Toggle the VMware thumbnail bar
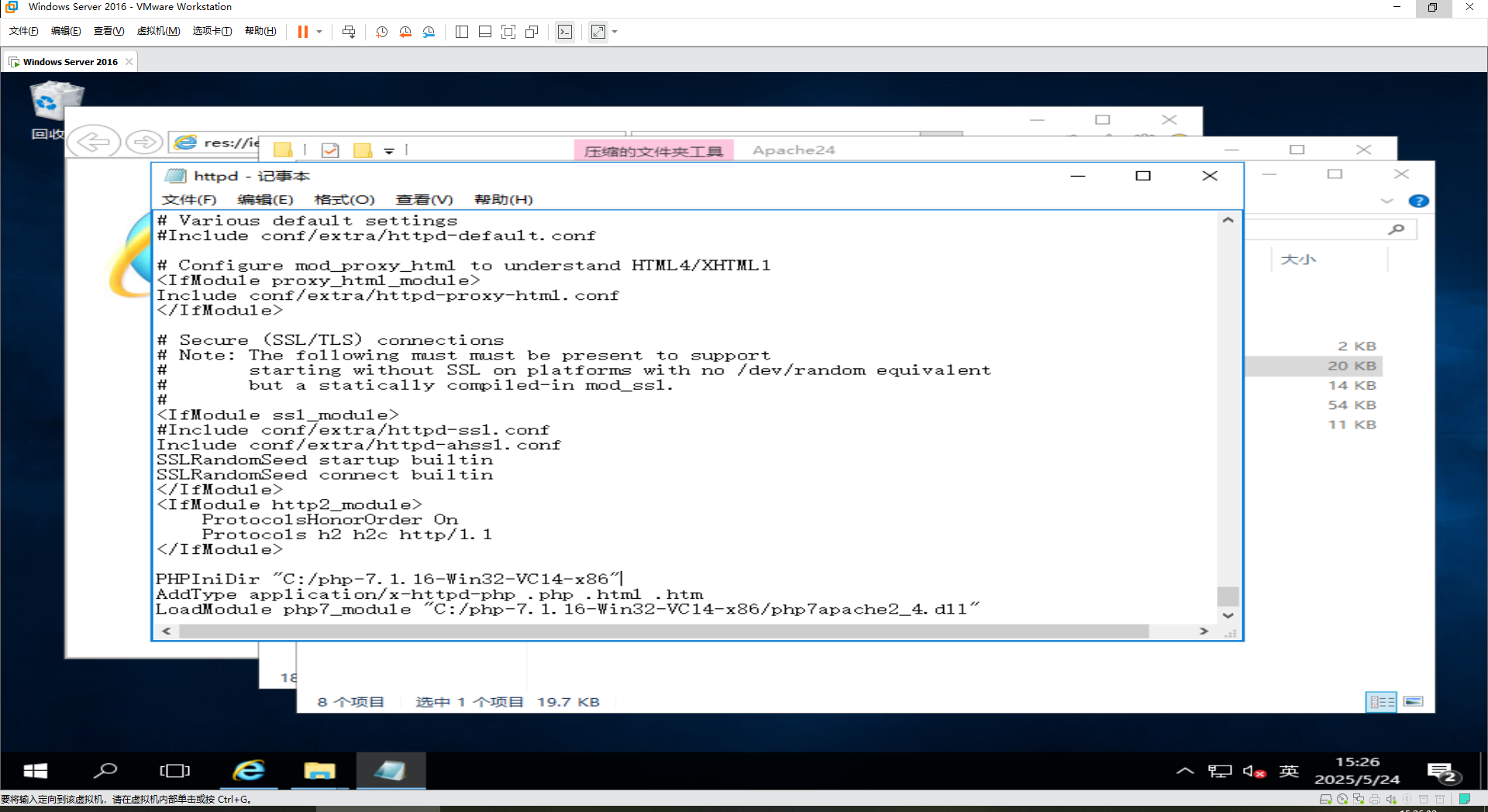The height and width of the screenshot is (812, 1488). click(485, 32)
